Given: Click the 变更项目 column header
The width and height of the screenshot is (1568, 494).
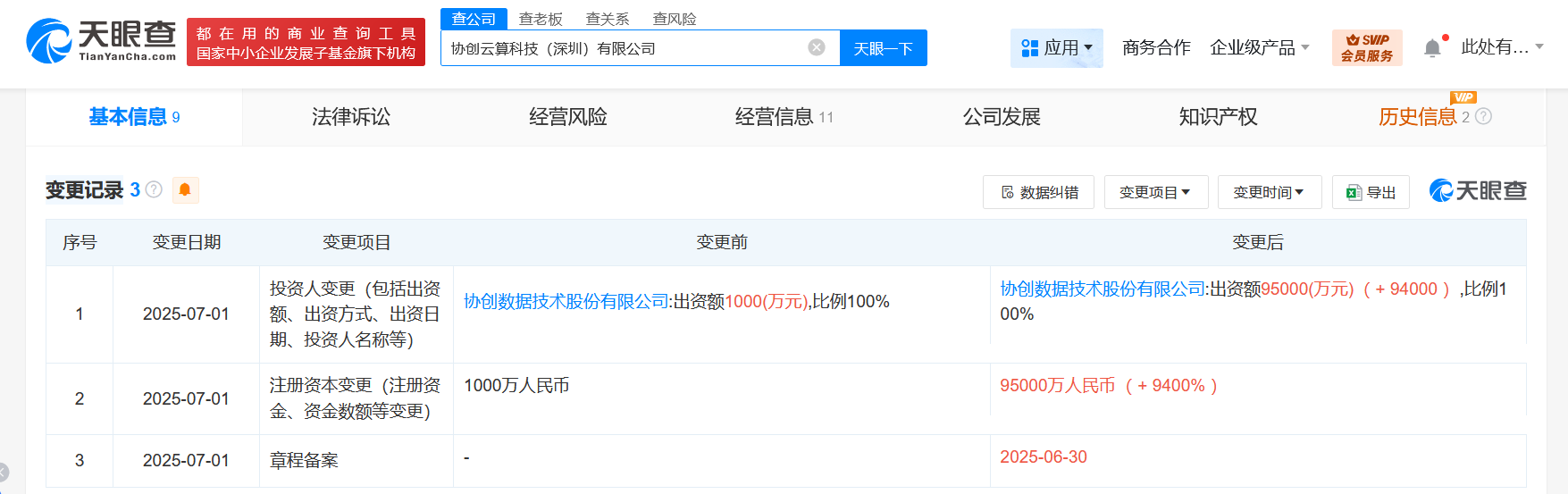Looking at the screenshot, I should [x=356, y=242].
